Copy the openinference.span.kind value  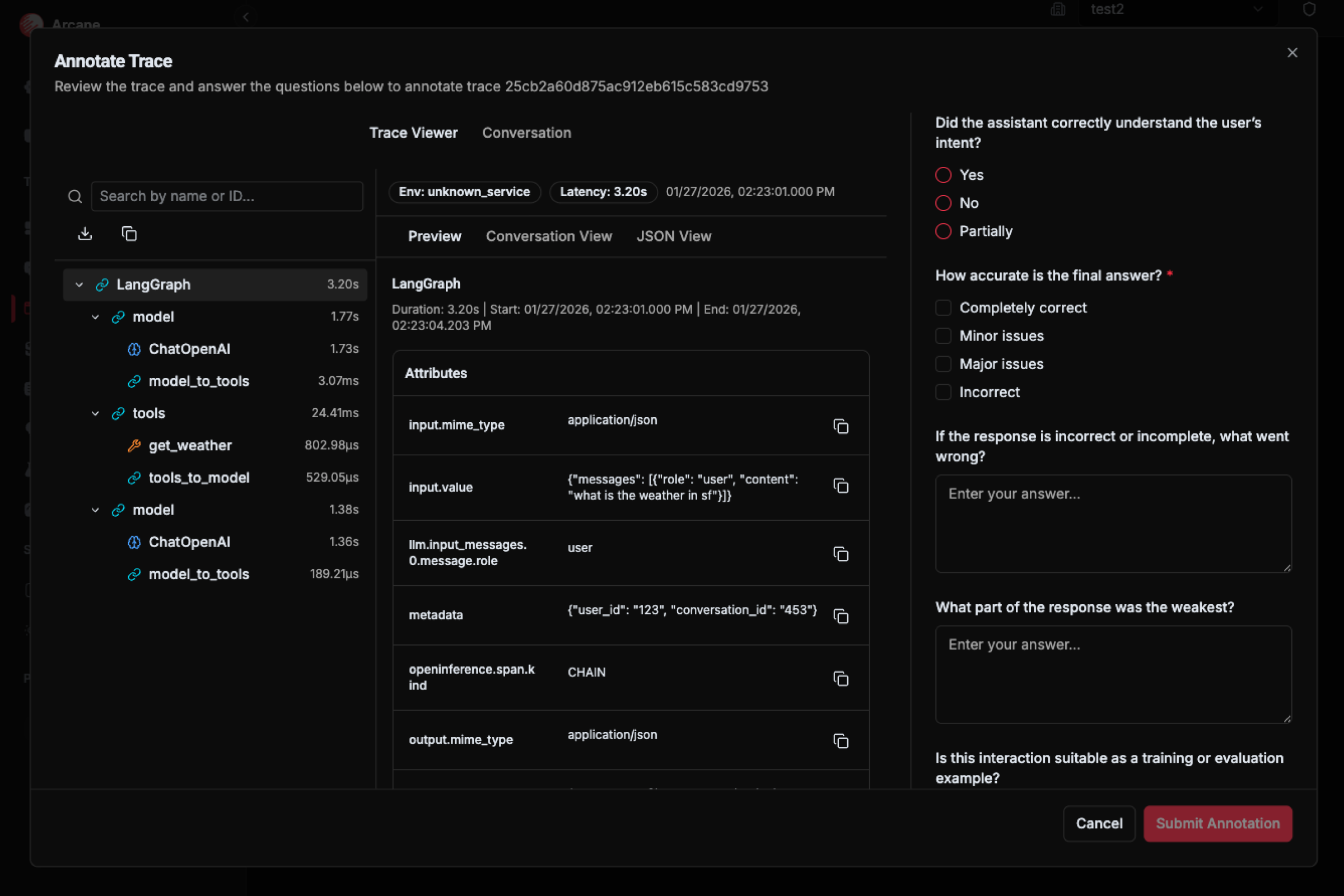pyautogui.click(x=841, y=678)
